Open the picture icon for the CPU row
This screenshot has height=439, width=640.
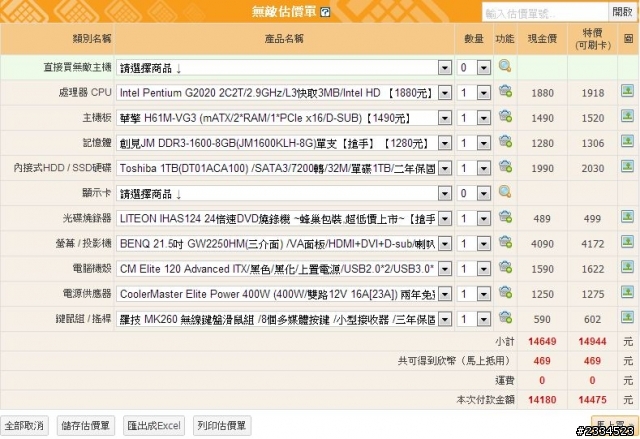pos(627,91)
